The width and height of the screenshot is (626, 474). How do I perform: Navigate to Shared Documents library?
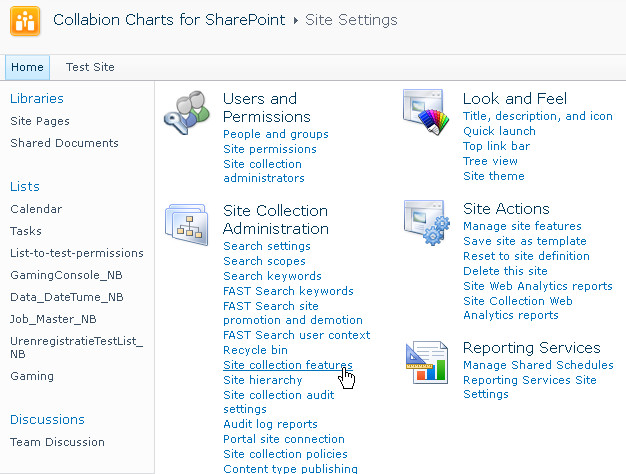[64, 143]
